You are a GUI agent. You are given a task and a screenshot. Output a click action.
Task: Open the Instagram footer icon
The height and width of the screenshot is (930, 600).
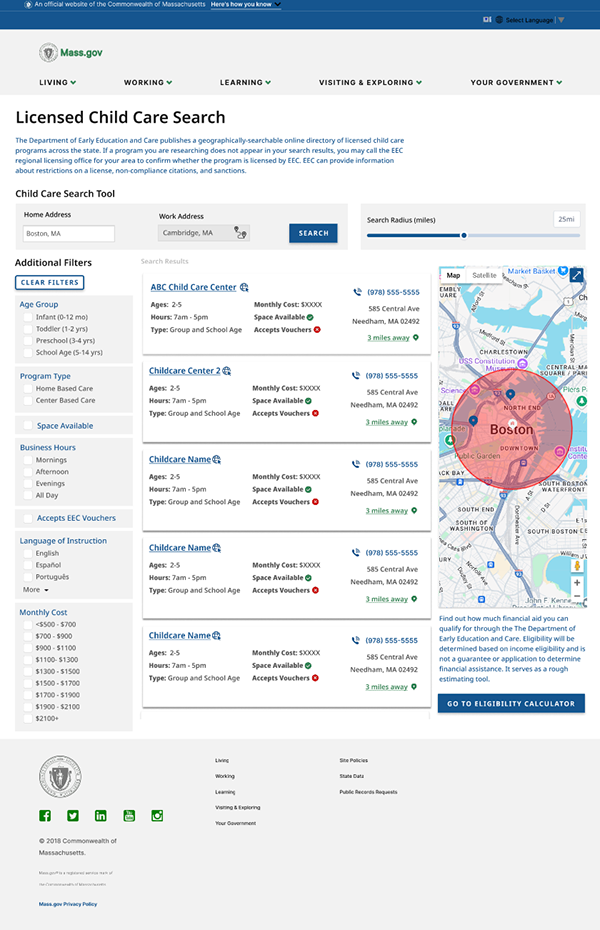click(x=157, y=816)
